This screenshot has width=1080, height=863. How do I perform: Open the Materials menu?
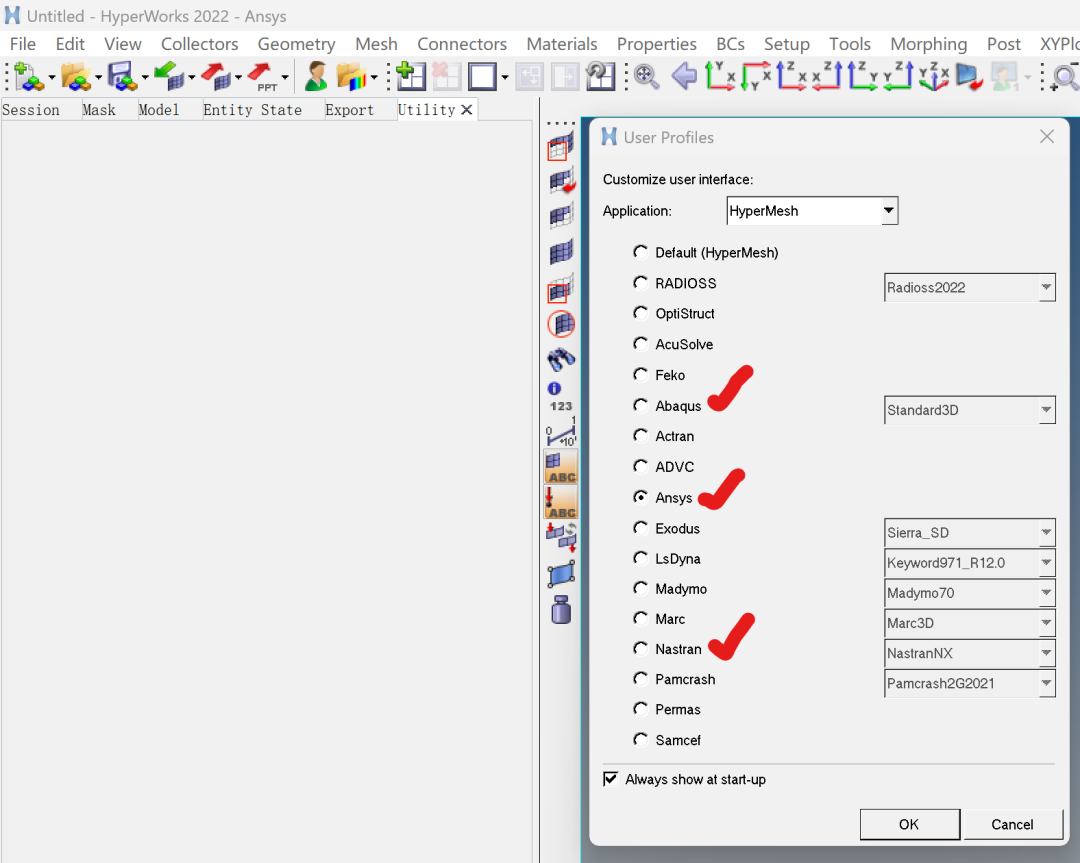coord(562,44)
